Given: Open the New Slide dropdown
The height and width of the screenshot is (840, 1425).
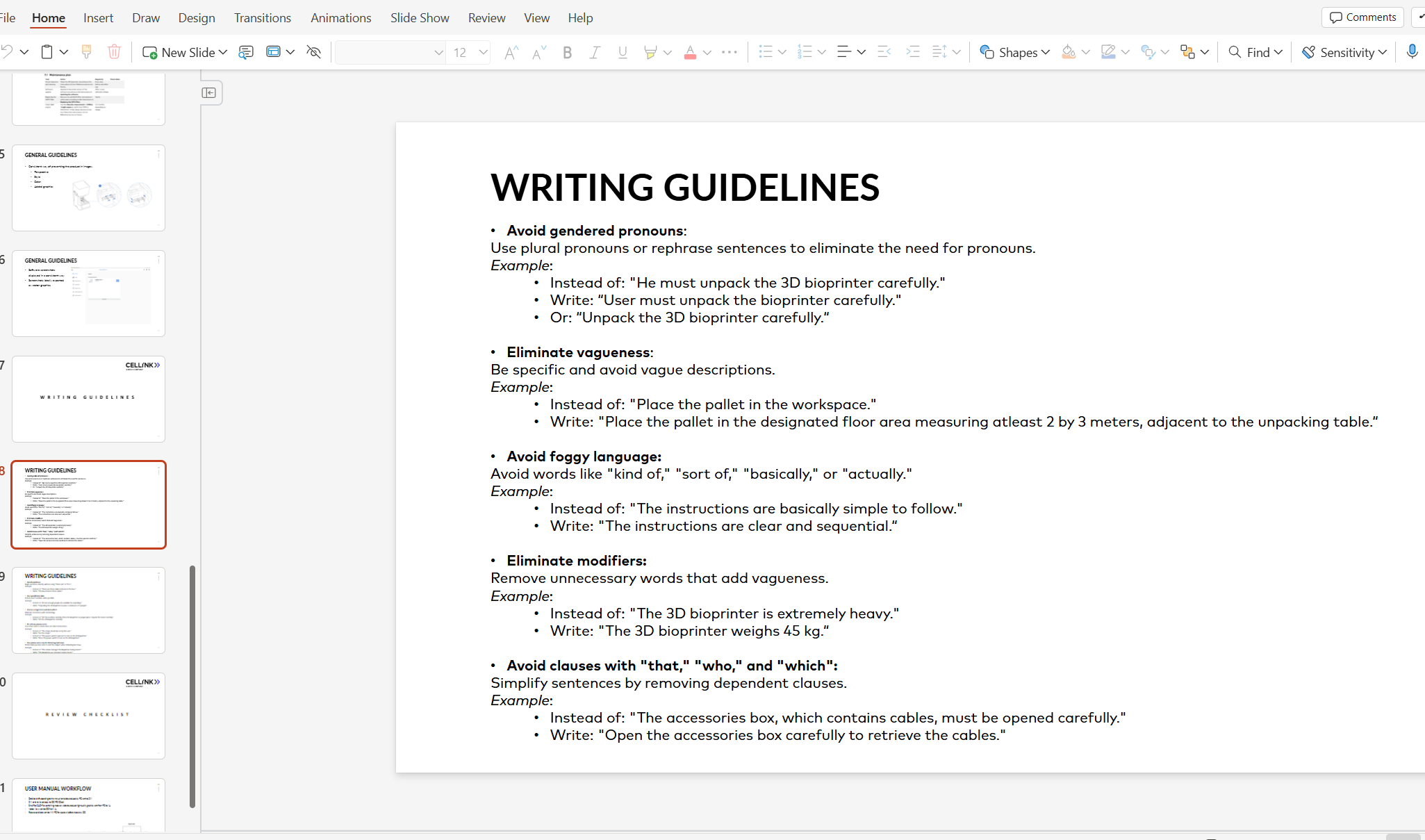Looking at the screenshot, I should click(x=224, y=52).
